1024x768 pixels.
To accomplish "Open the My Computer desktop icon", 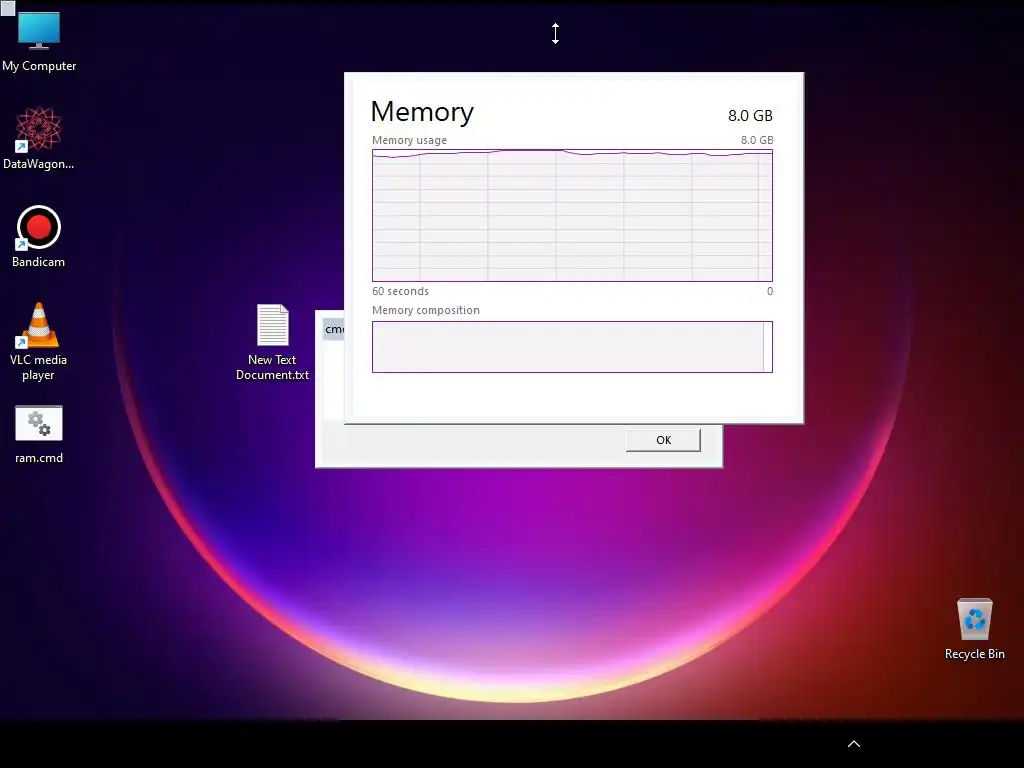I will pos(39,40).
